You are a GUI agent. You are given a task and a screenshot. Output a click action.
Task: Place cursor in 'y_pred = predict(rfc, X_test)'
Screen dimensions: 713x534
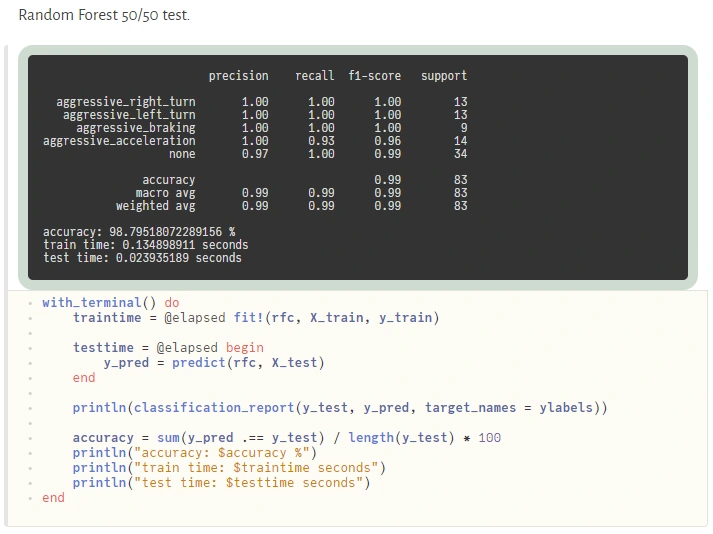(214, 363)
